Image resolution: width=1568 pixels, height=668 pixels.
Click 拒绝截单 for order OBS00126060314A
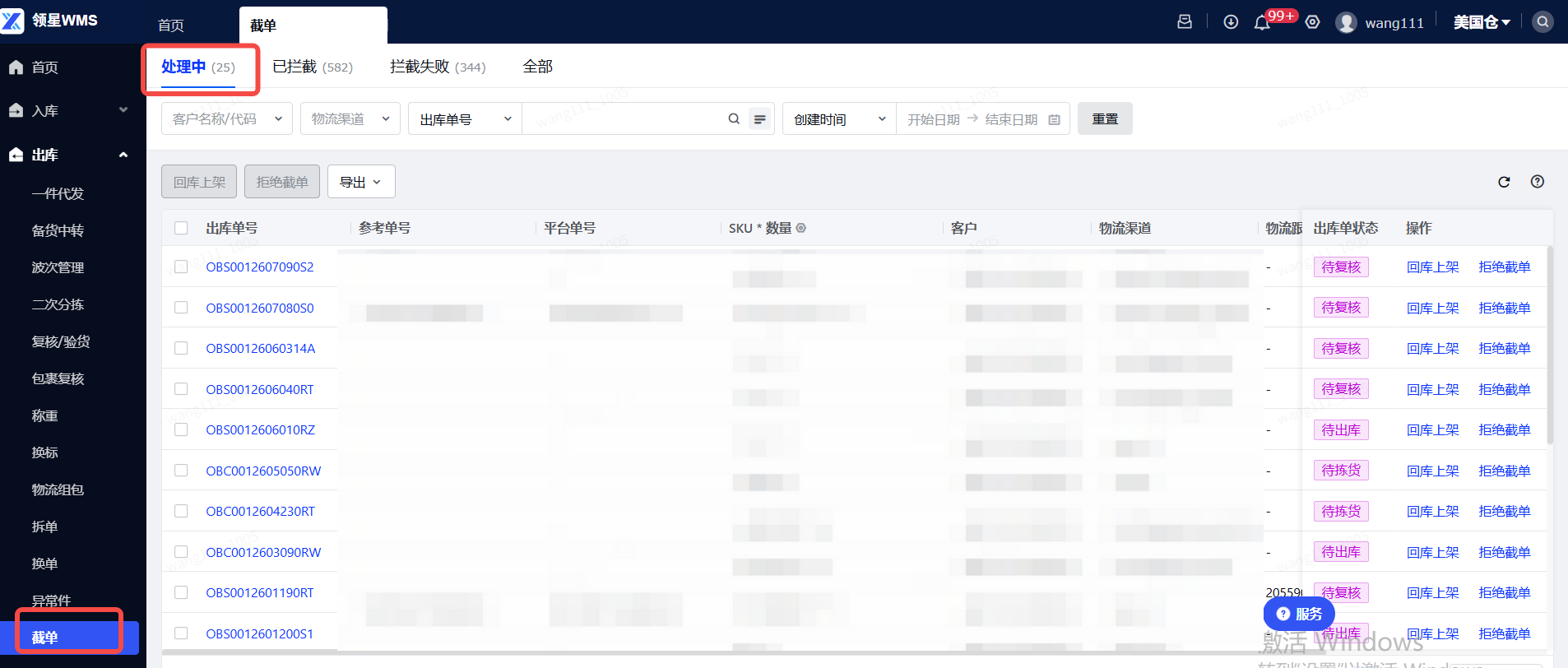1505,348
